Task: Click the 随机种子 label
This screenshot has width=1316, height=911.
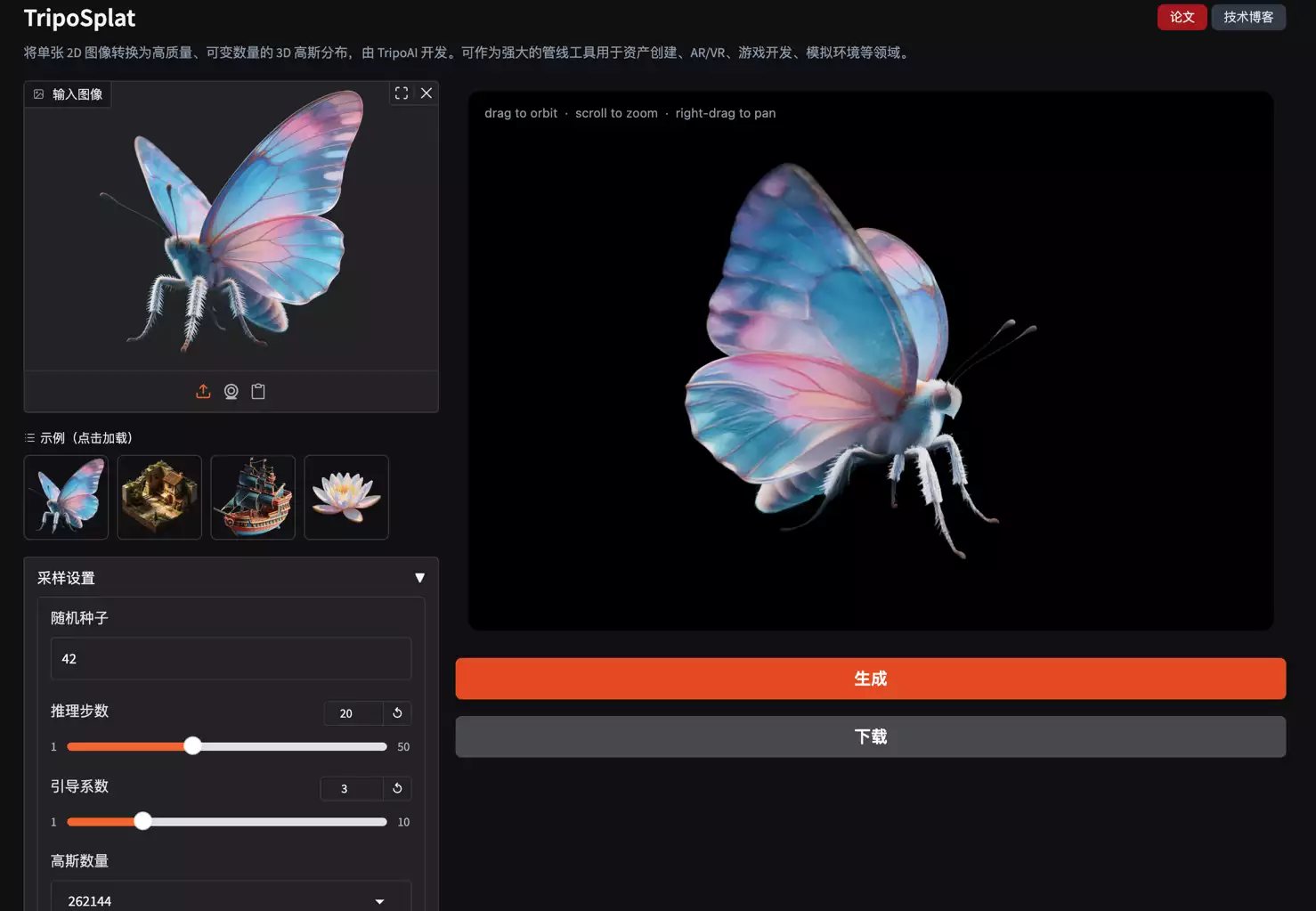Action: [x=79, y=618]
